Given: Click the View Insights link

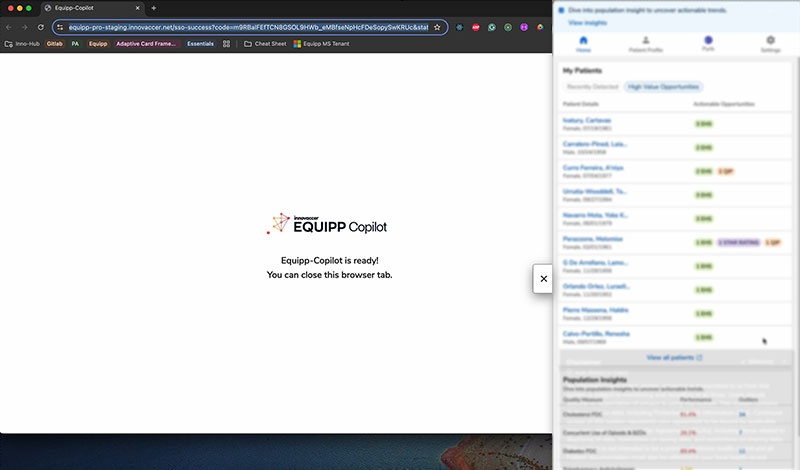Looking at the screenshot, I should tap(586, 21).
